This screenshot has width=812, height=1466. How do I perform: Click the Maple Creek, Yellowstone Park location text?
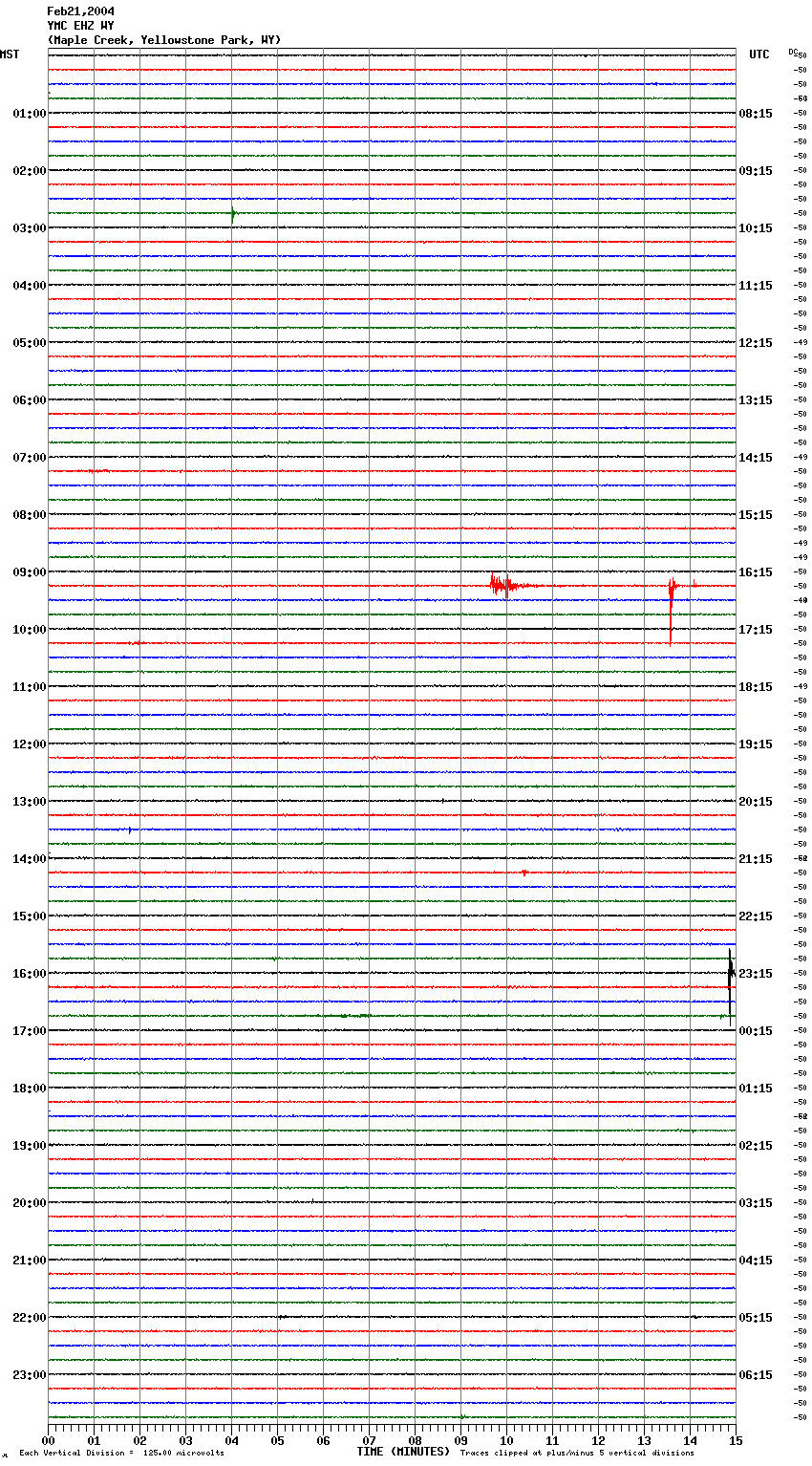click(x=164, y=40)
